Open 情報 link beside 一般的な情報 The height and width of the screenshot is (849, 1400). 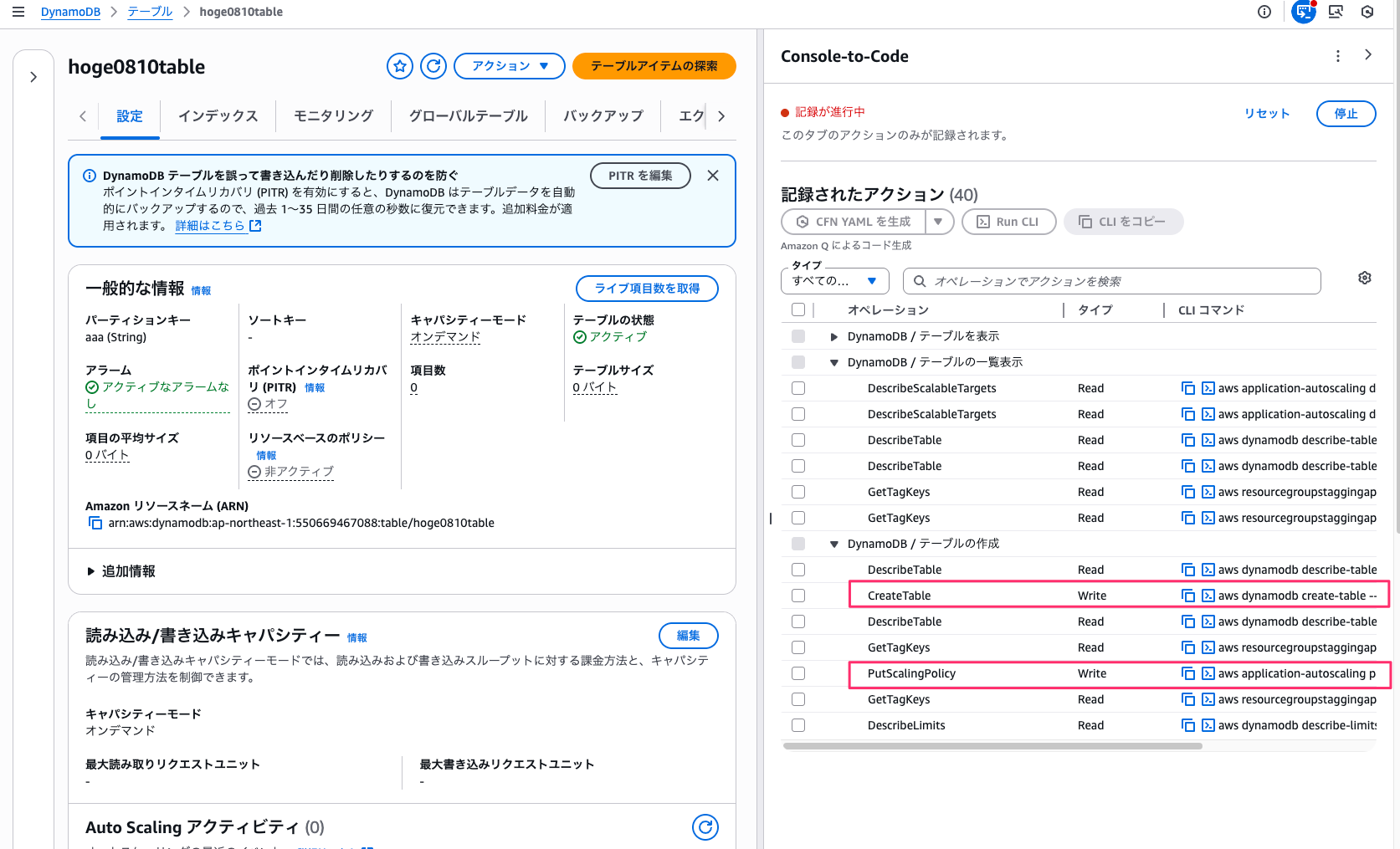pos(201,291)
